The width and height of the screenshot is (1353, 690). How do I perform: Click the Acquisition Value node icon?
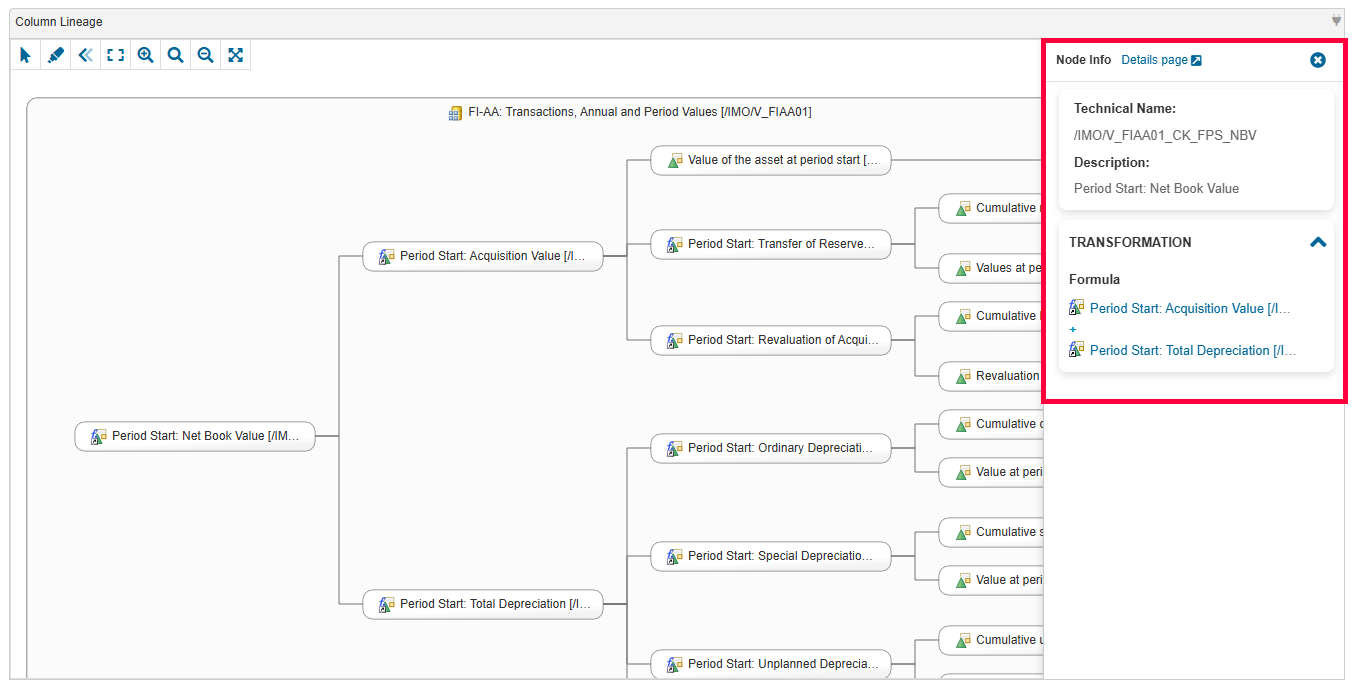386,256
